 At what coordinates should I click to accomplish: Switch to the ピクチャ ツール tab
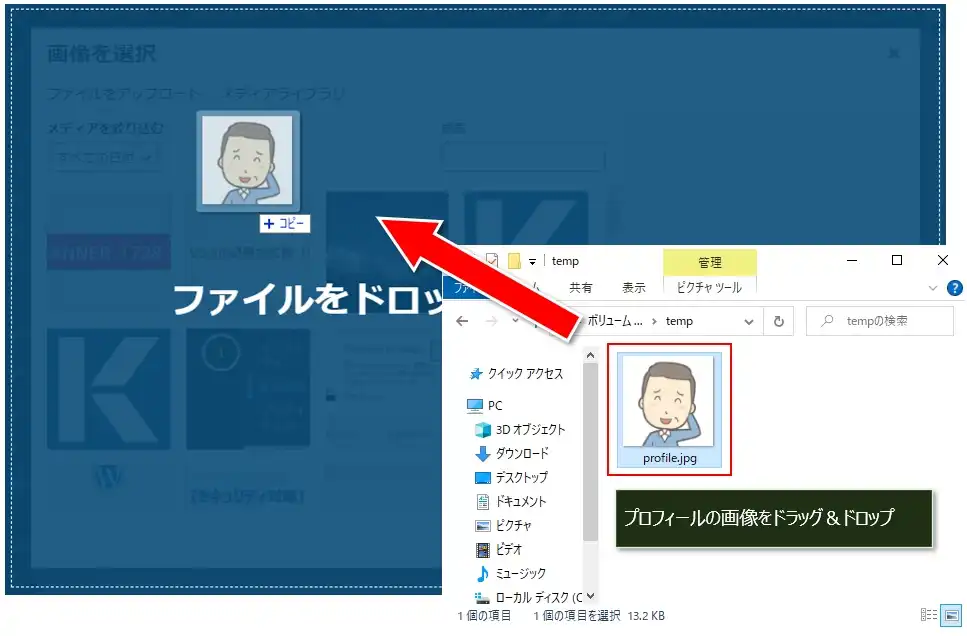709,287
